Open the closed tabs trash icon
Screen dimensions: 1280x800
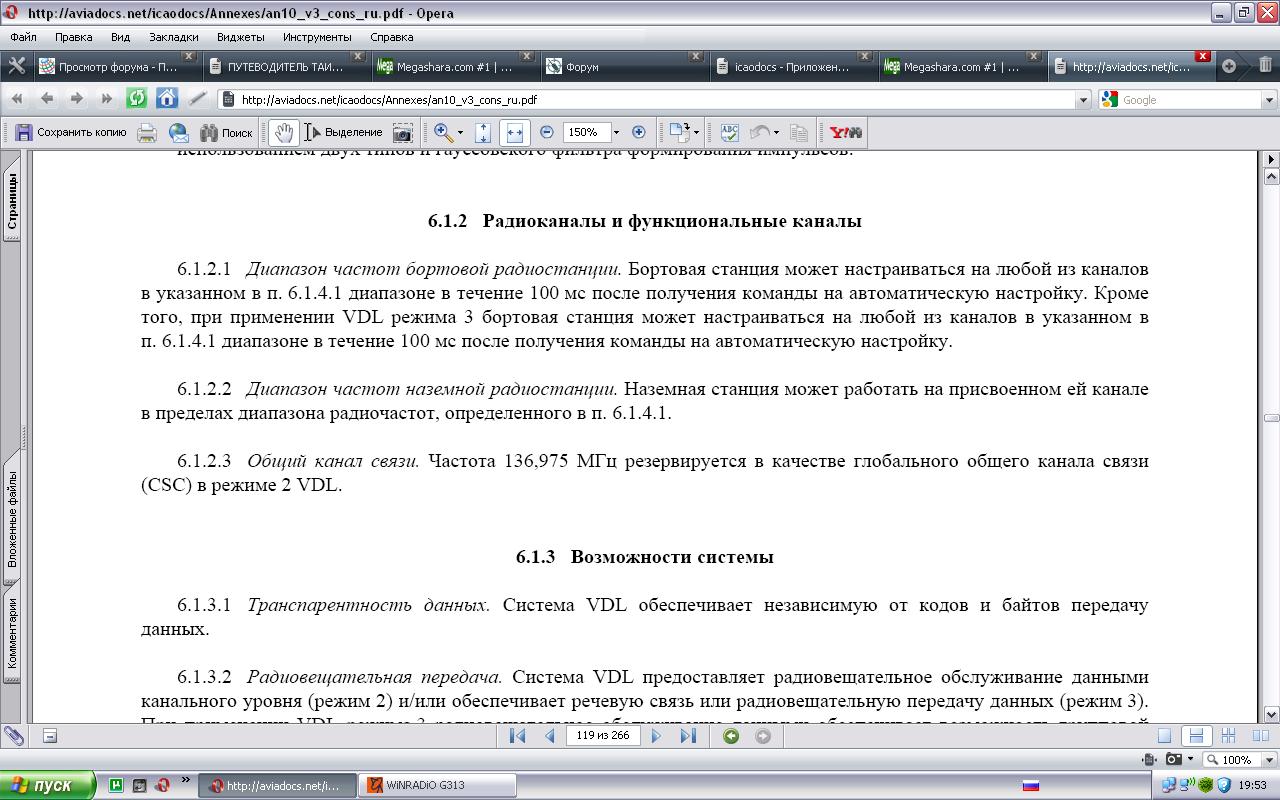(1265, 66)
